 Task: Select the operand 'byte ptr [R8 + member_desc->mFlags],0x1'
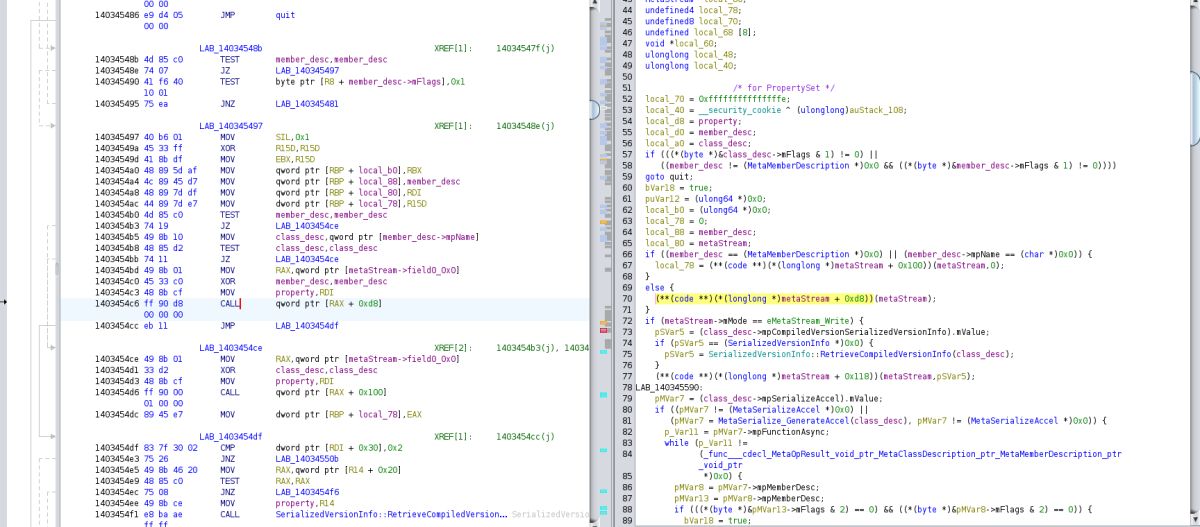pyautogui.click(x=370, y=81)
